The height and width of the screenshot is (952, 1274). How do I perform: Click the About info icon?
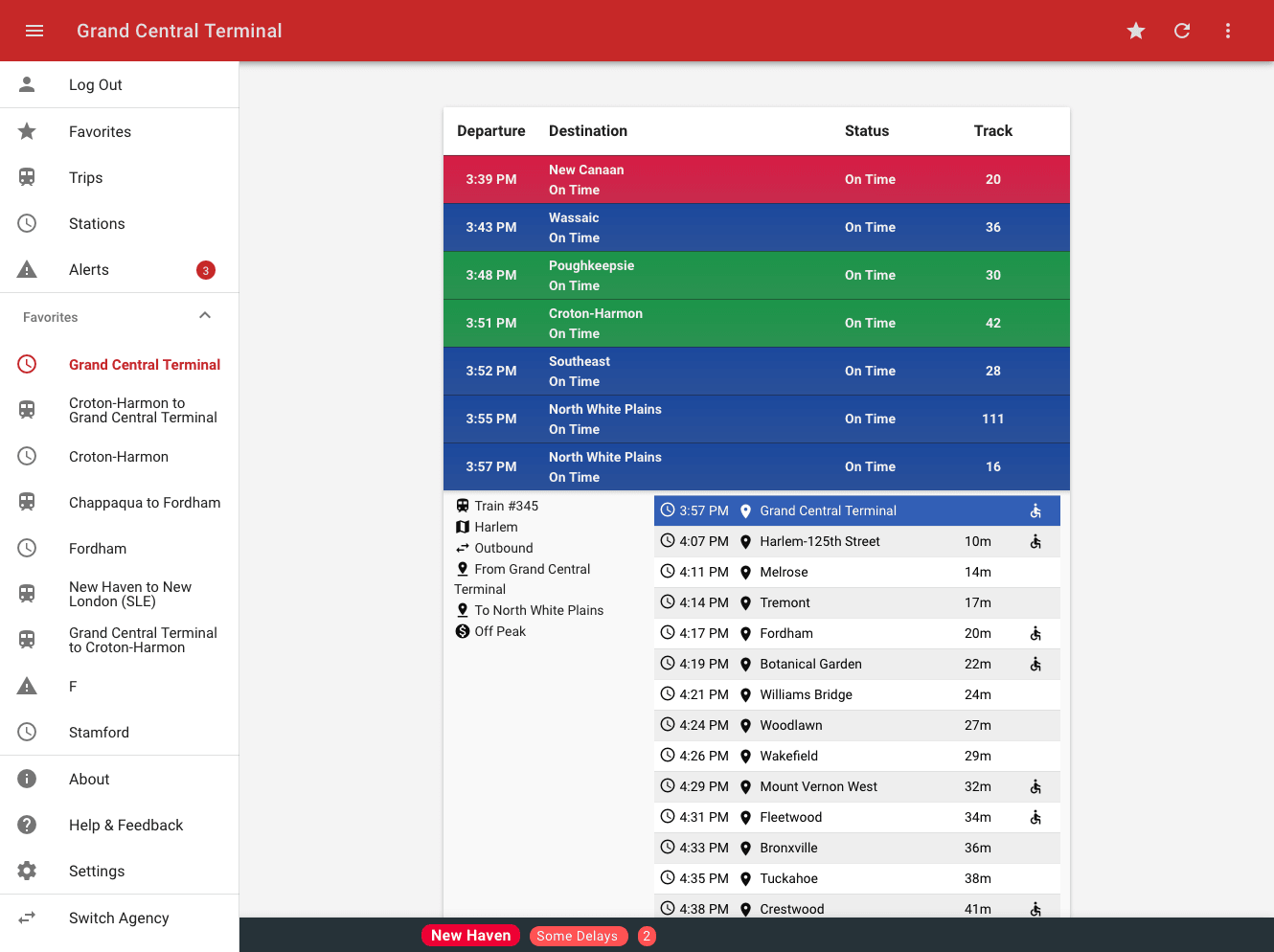[x=27, y=779]
